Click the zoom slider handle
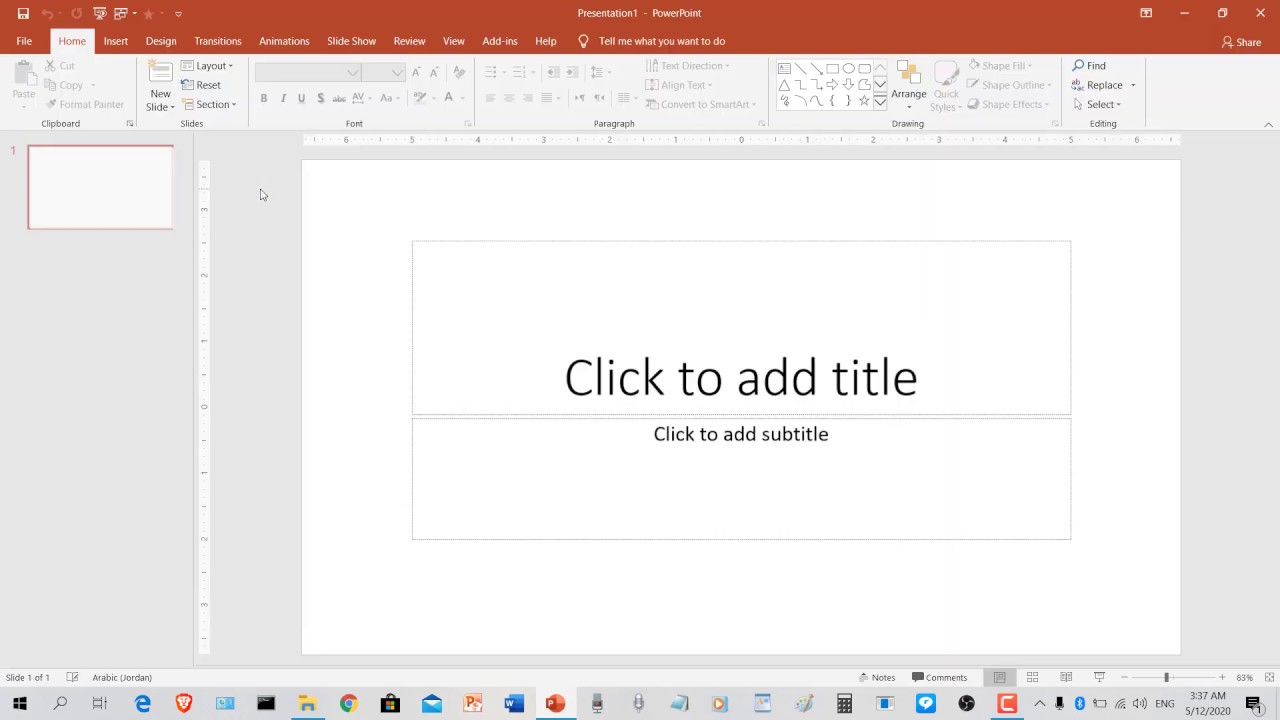The height and width of the screenshot is (720, 1280). 1166,678
